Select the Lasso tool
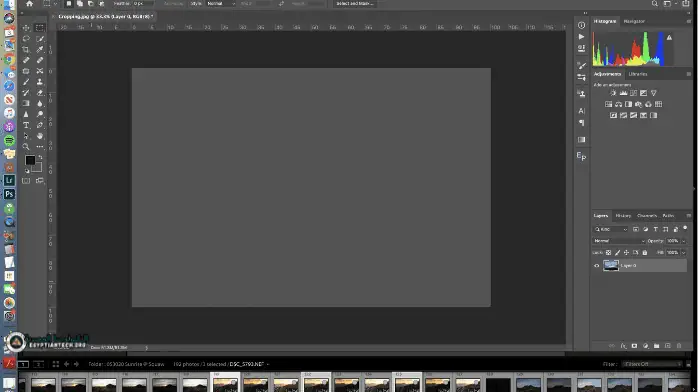Image resolution: width=698 pixels, height=392 pixels. (26, 39)
